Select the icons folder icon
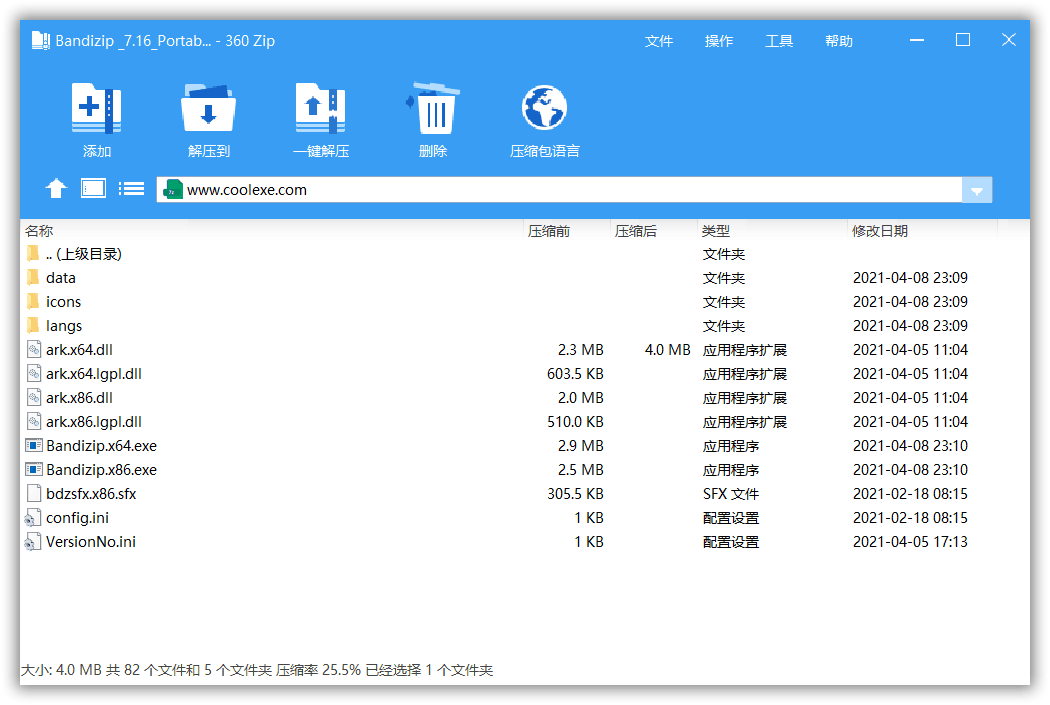This screenshot has height=705, width=1050. (33, 301)
